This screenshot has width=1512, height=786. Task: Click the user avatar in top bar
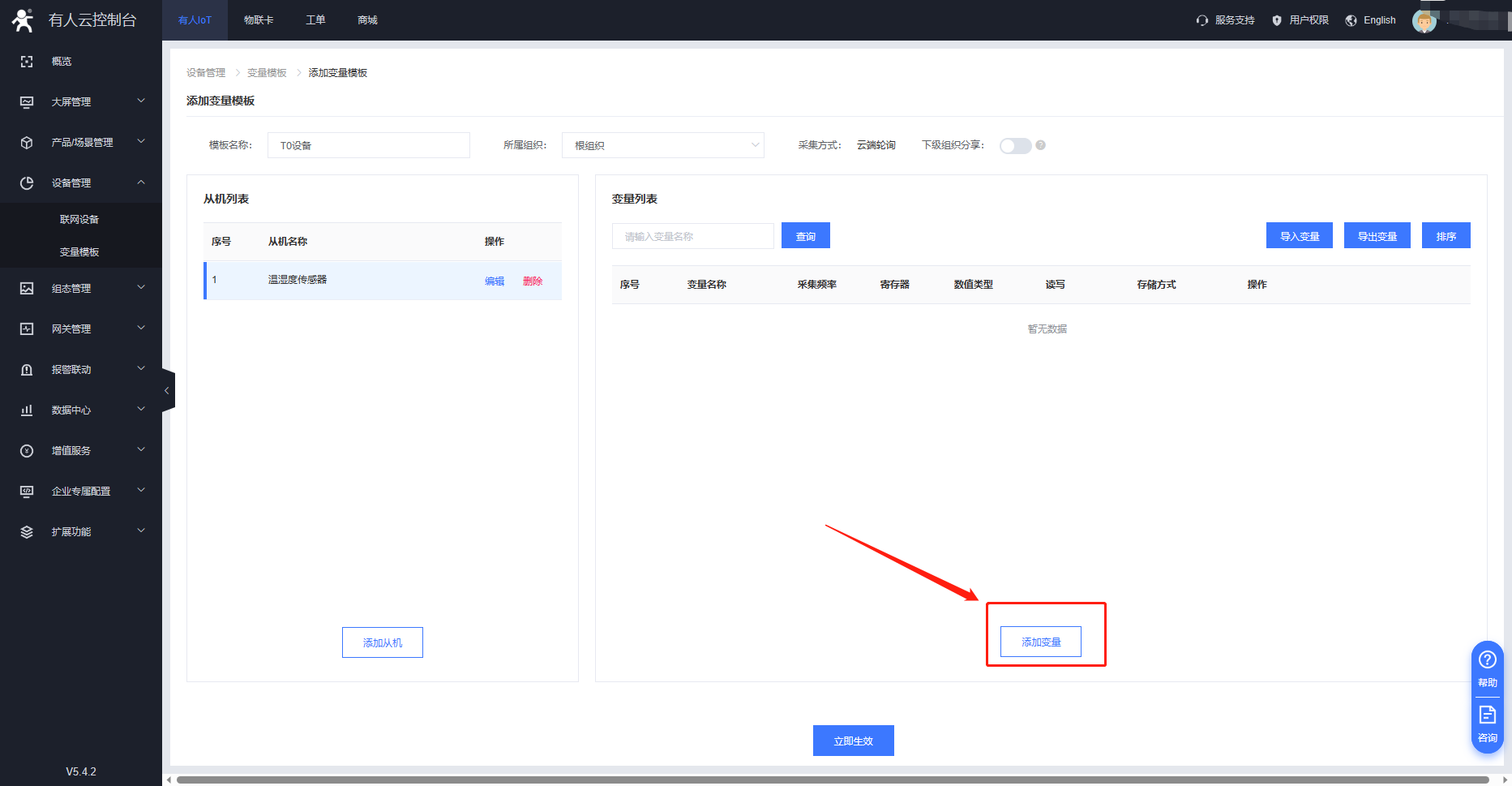click(1424, 21)
